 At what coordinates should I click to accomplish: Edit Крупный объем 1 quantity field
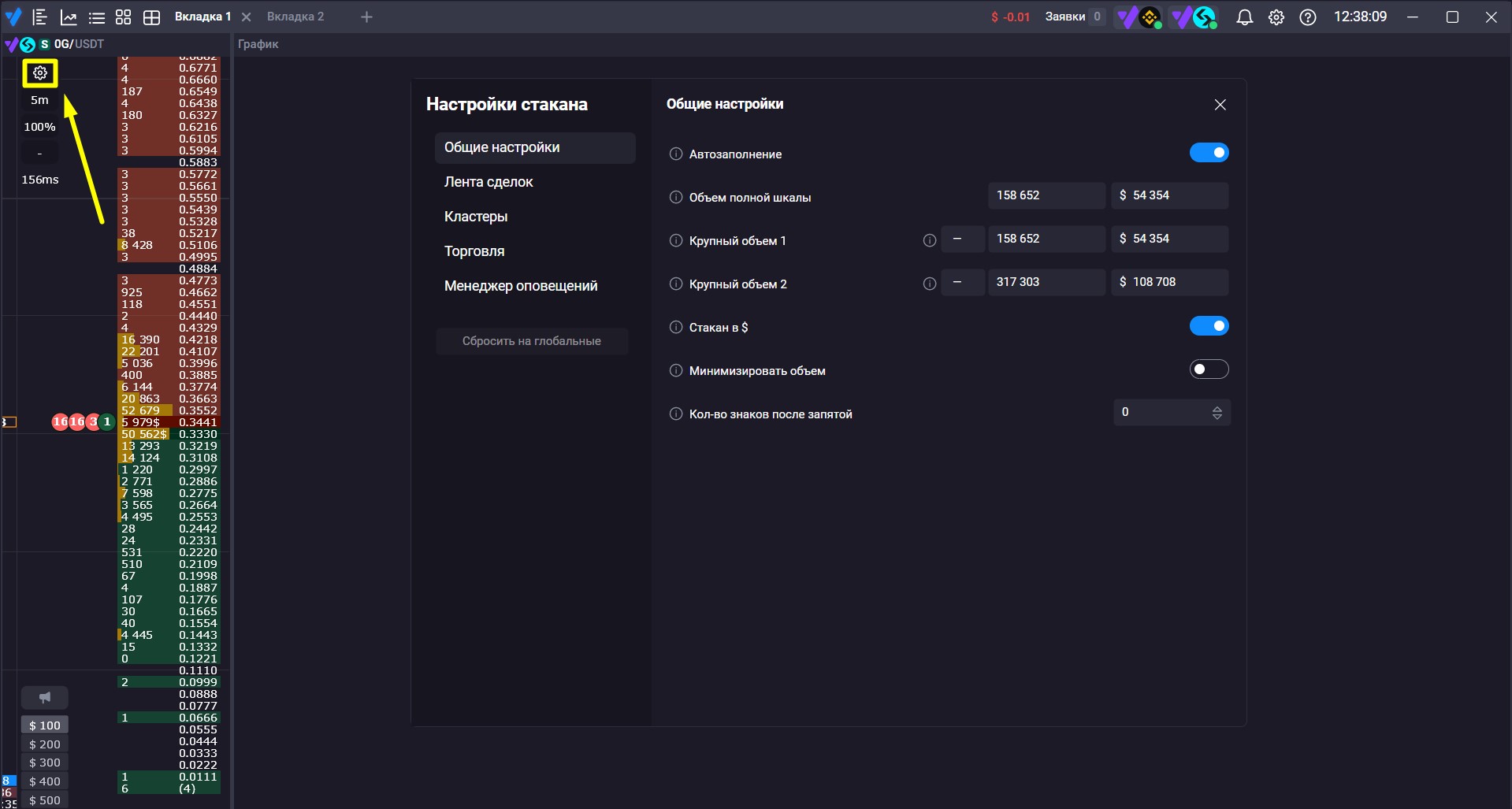pyautogui.click(x=1046, y=239)
